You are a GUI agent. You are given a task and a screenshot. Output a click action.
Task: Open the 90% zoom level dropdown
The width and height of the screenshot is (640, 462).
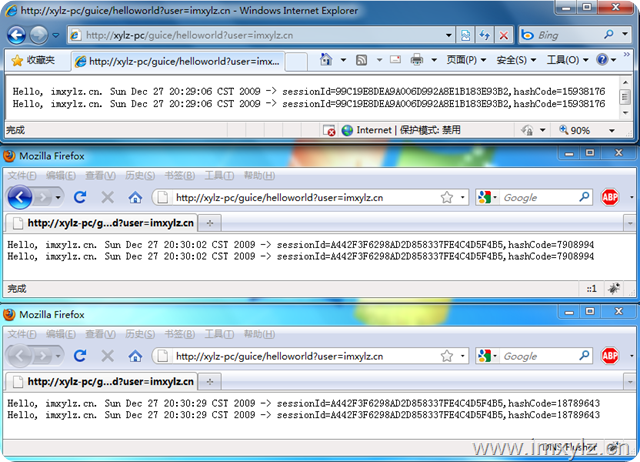tap(612, 131)
